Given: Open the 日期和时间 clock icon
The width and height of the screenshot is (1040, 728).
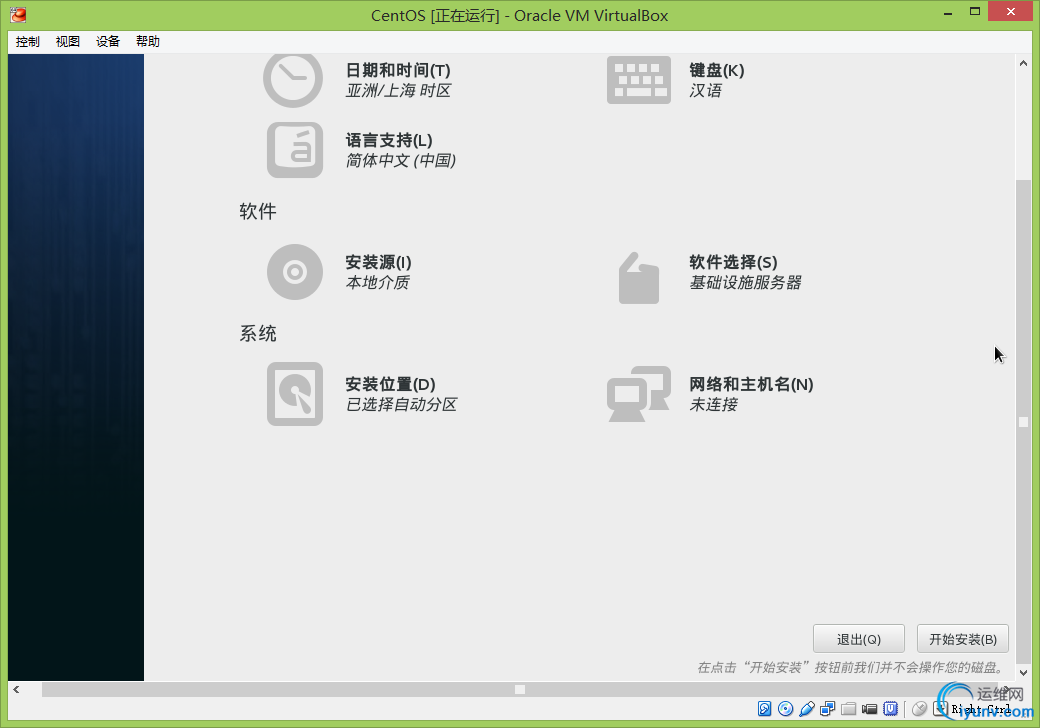Looking at the screenshot, I should (x=292, y=81).
